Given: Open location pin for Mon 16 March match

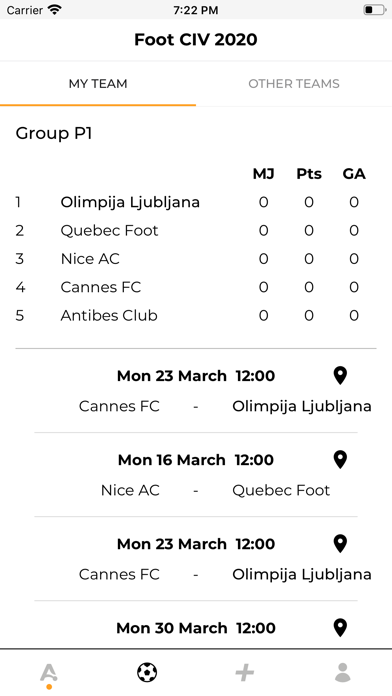Looking at the screenshot, I should point(340,459).
